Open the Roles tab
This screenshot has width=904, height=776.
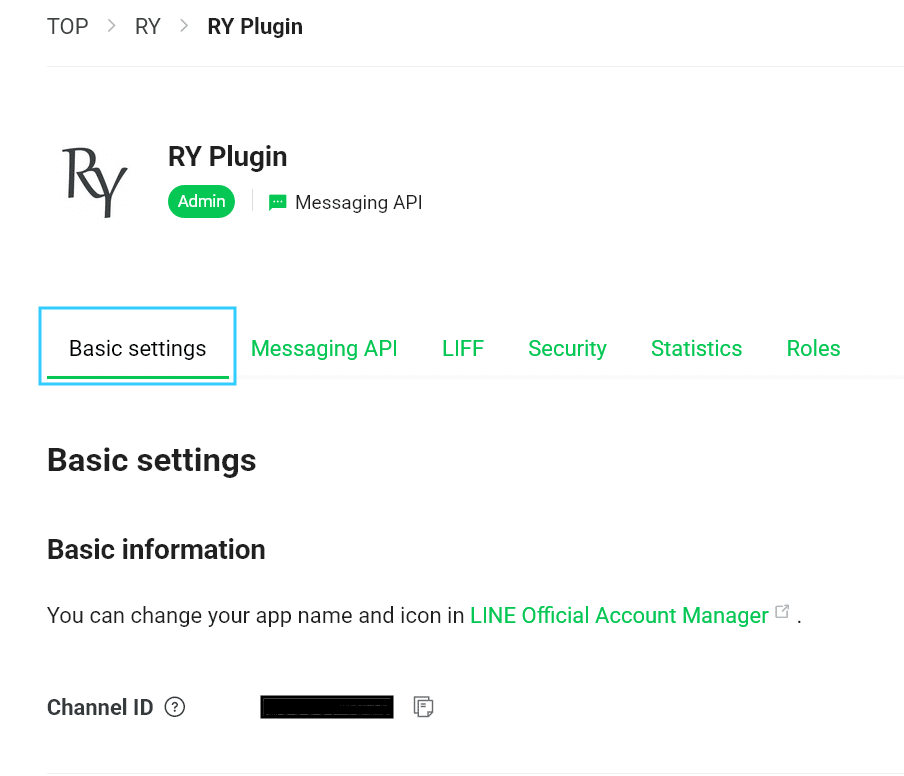click(x=813, y=348)
